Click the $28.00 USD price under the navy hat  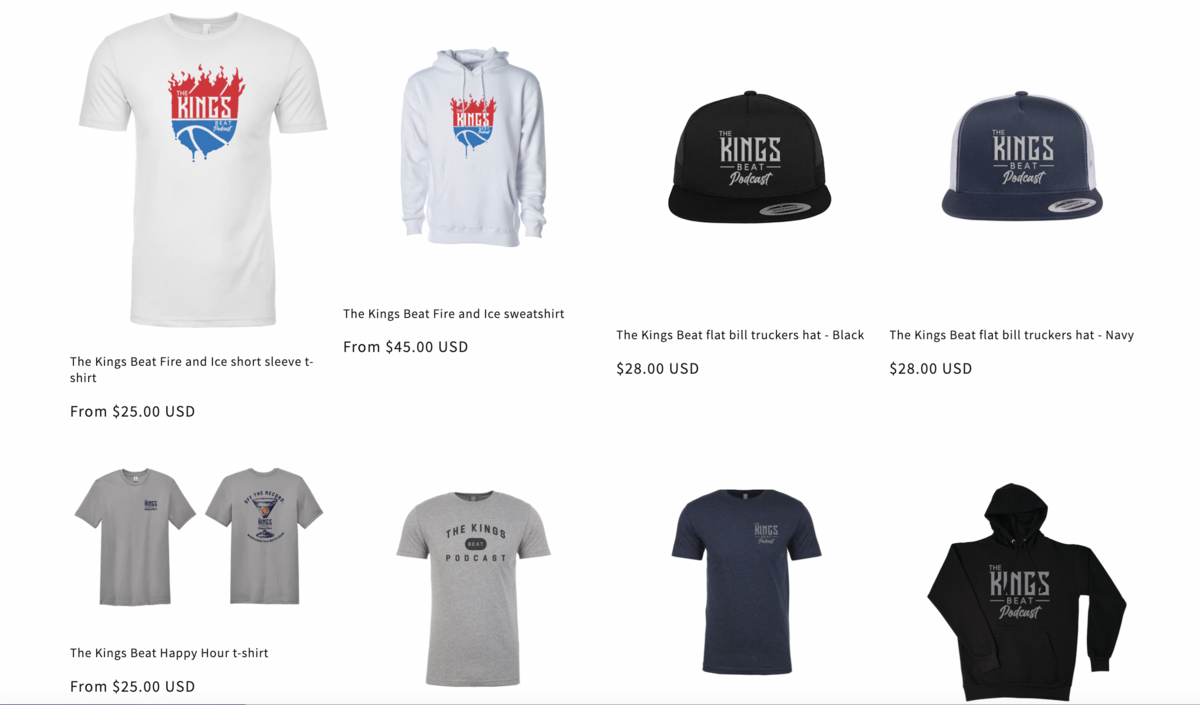point(930,368)
